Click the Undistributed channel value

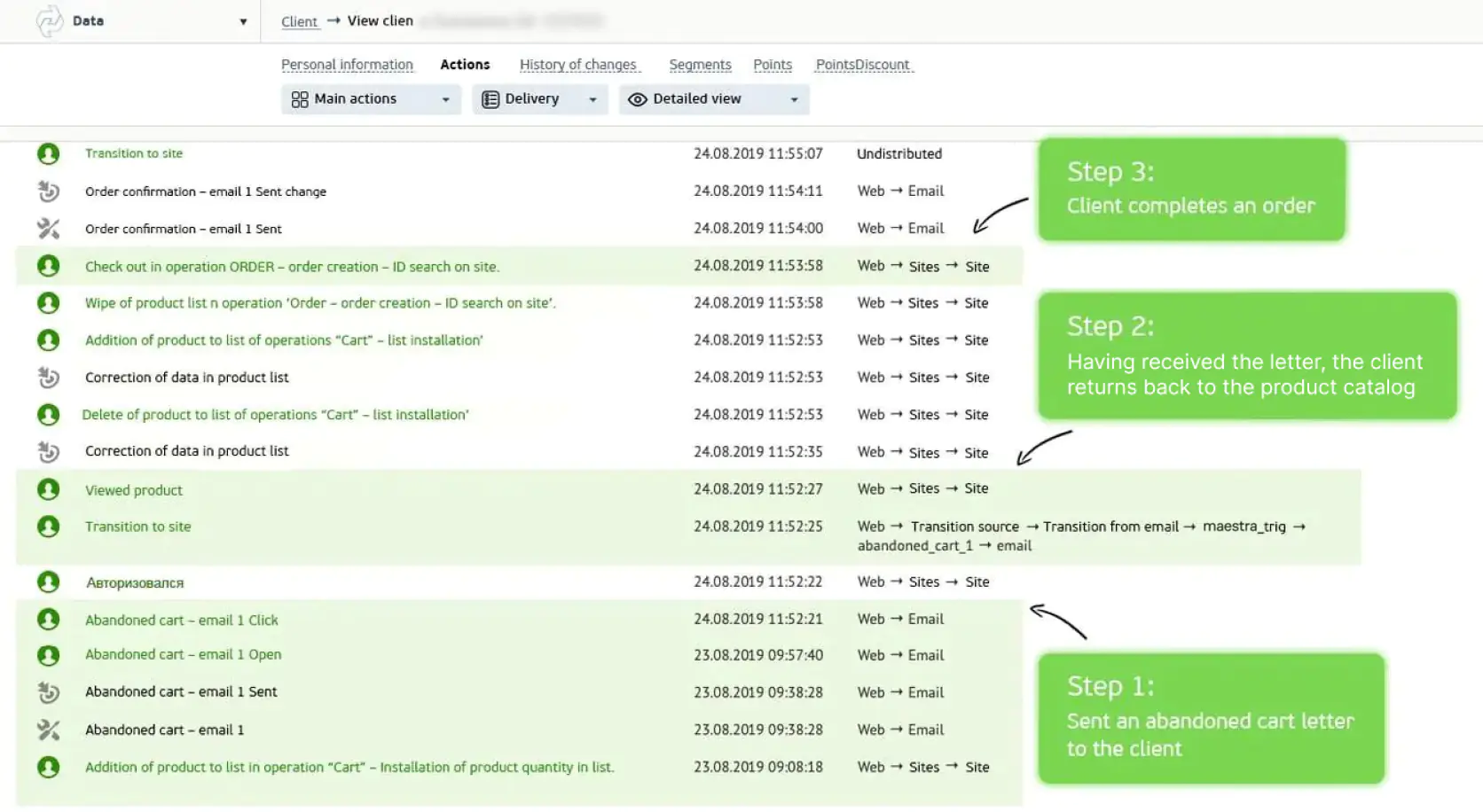point(899,154)
